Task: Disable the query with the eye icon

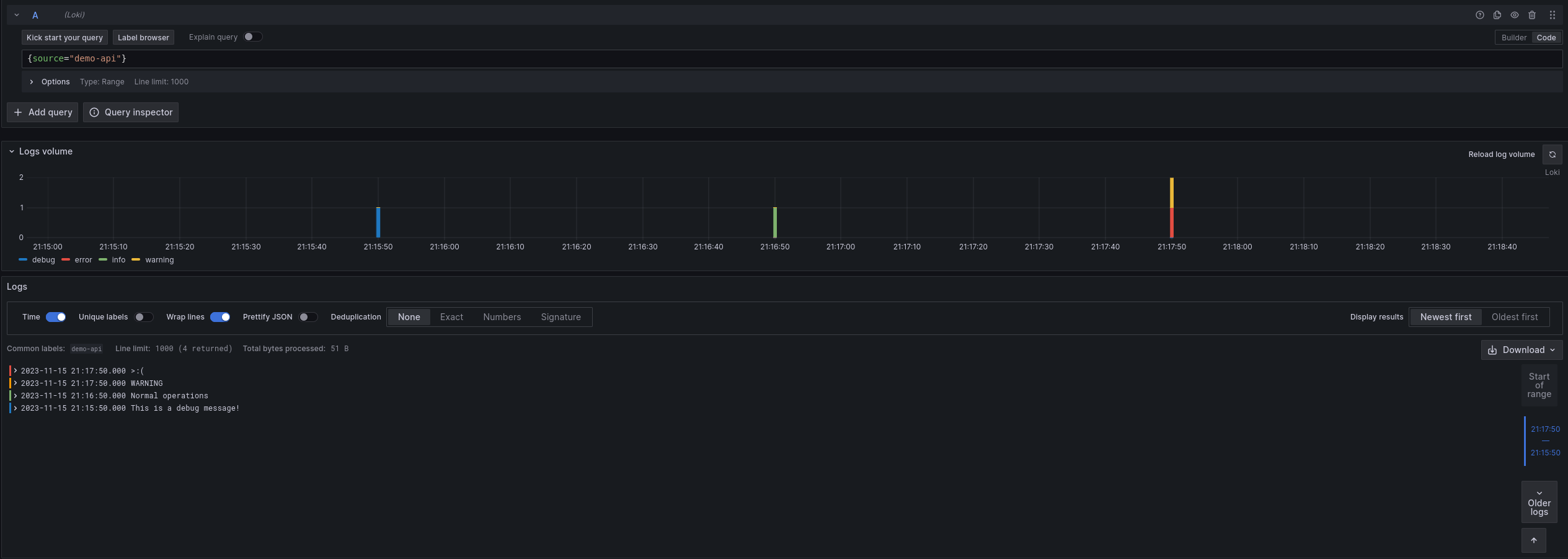Action: 1513,15
